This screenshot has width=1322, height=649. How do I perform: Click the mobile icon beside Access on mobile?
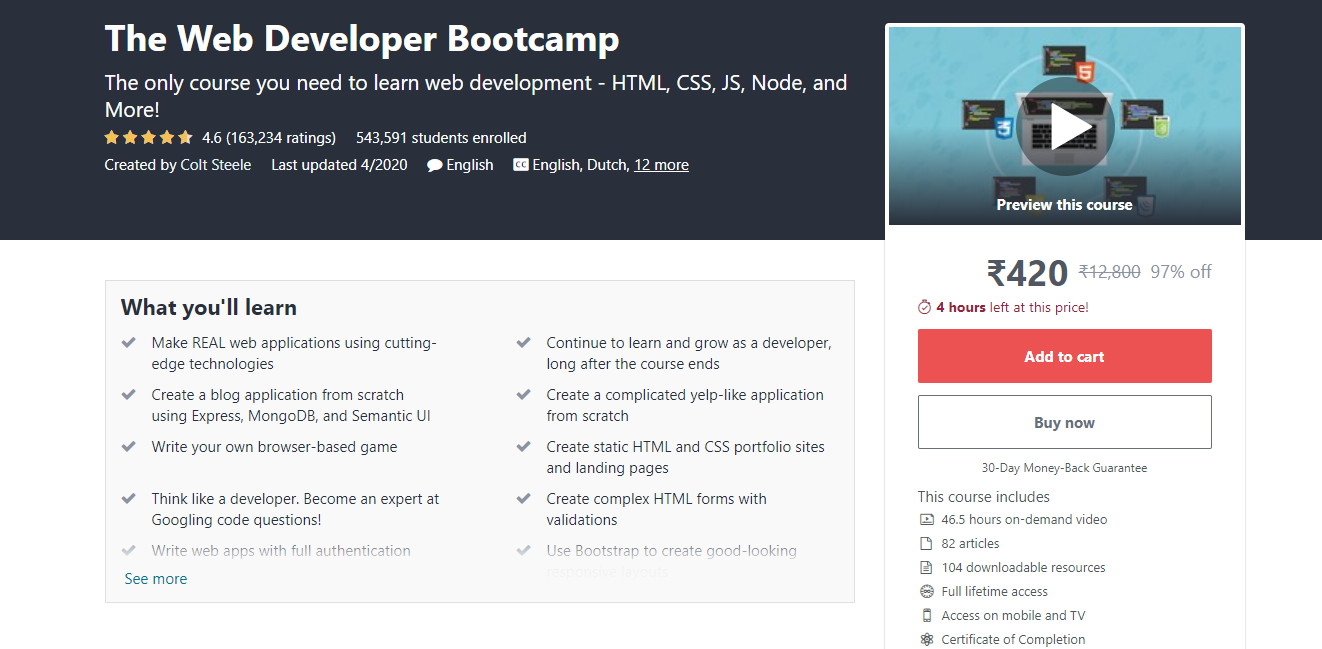coord(926,616)
